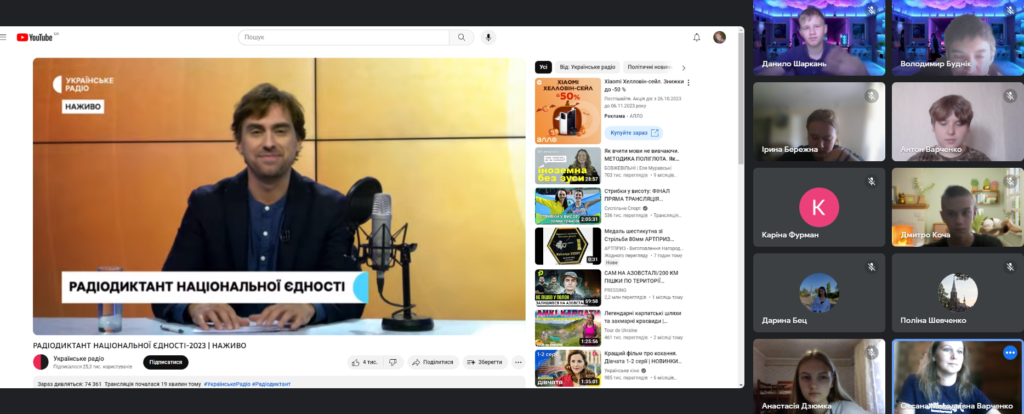Start voice search with microphone icon
Screen dimensions: 1024x414
(x=488, y=37)
